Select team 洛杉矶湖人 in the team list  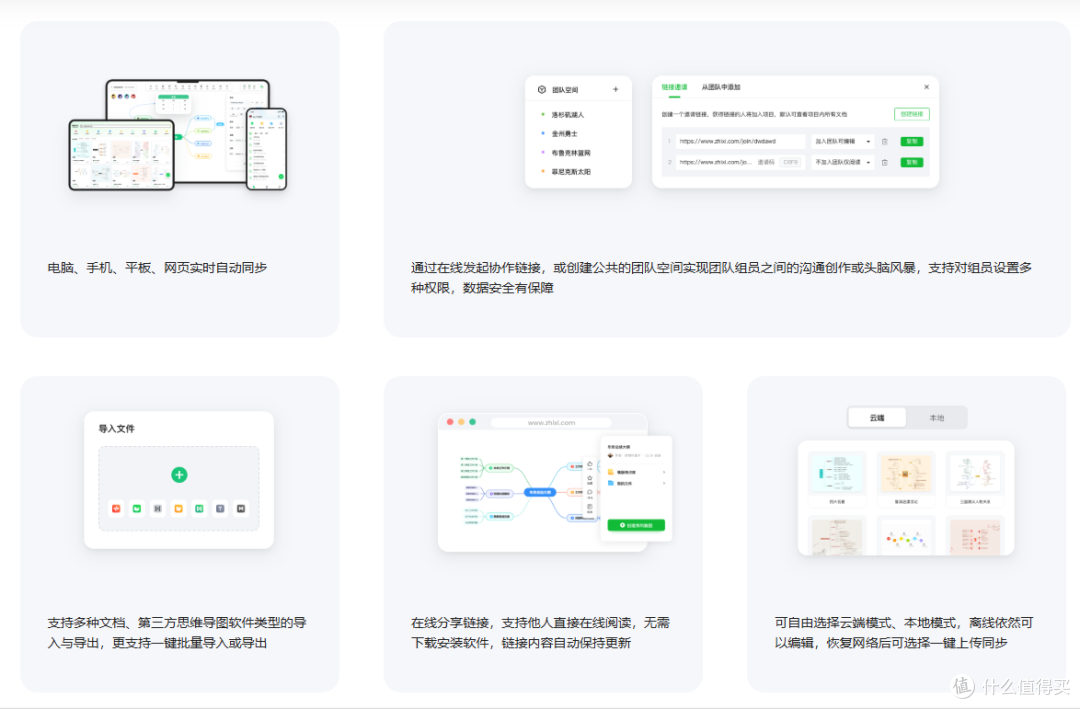567,115
